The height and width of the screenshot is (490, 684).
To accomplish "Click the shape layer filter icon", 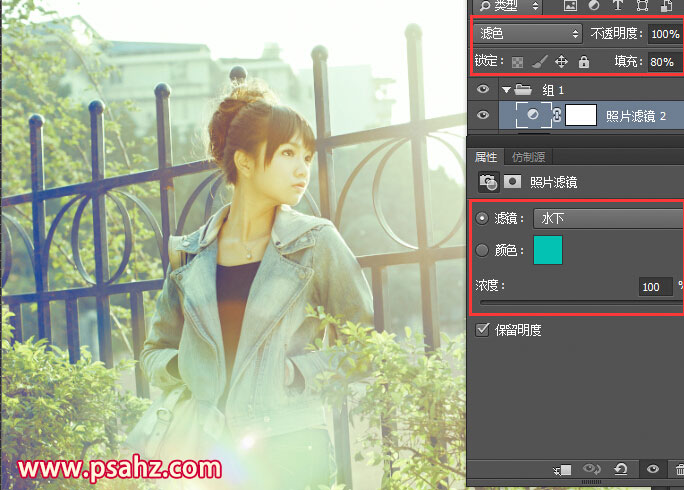I will click(x=642, y=6).
